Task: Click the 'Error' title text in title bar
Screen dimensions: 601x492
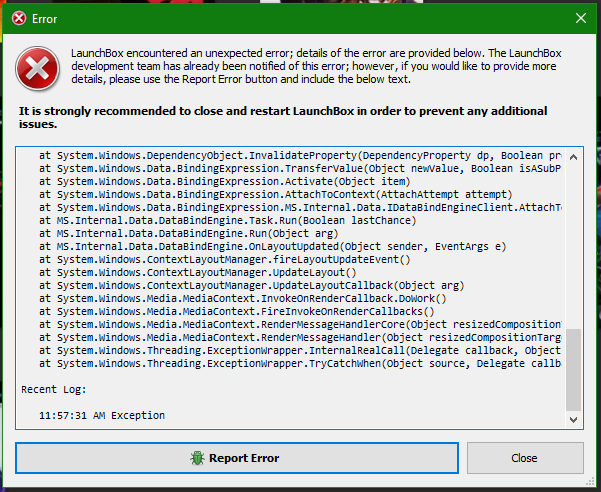Action: coord(44,19)
